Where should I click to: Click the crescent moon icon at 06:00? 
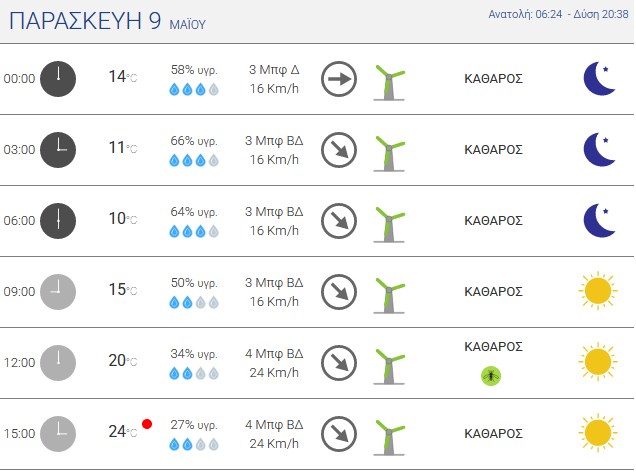click(x=599, y=221)
